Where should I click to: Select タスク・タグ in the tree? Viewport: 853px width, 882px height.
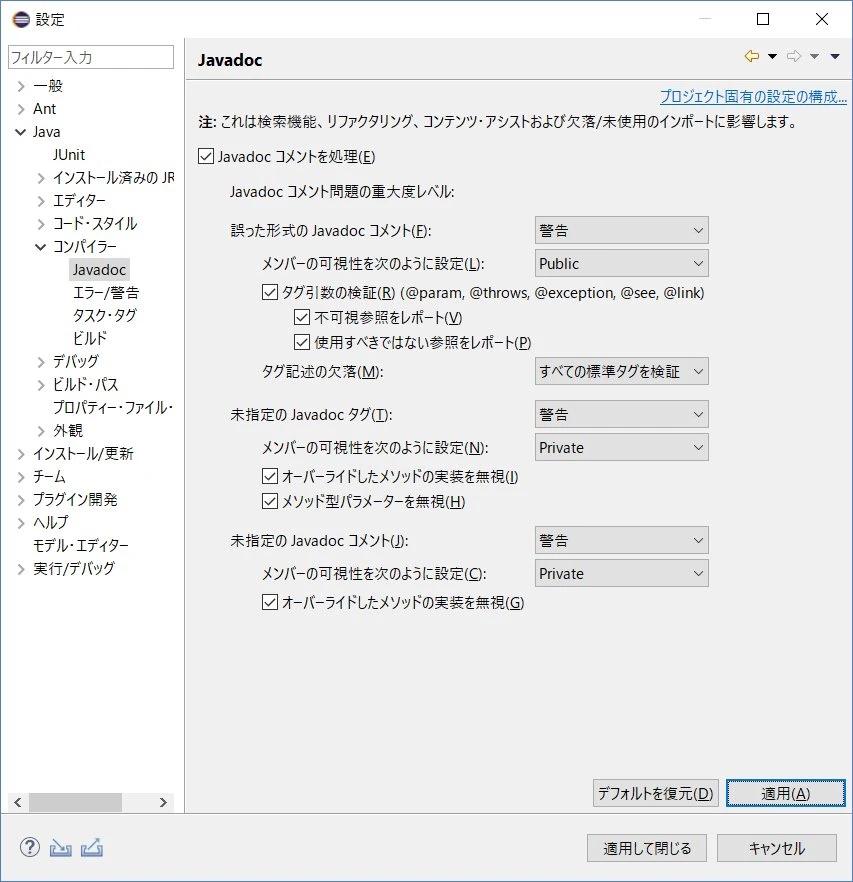(105, 315)
